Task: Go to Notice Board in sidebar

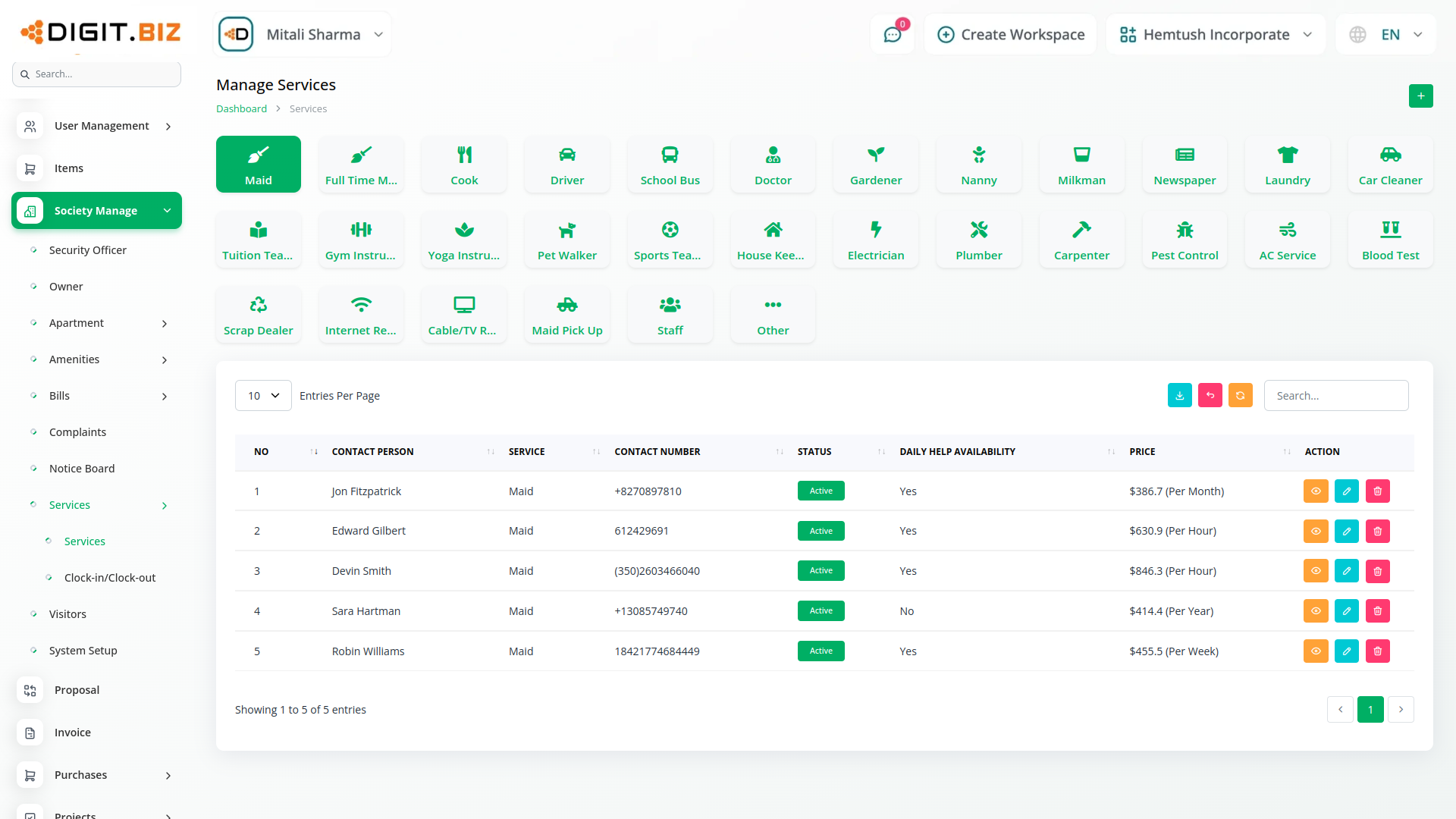Action: (x=82, y=469)
